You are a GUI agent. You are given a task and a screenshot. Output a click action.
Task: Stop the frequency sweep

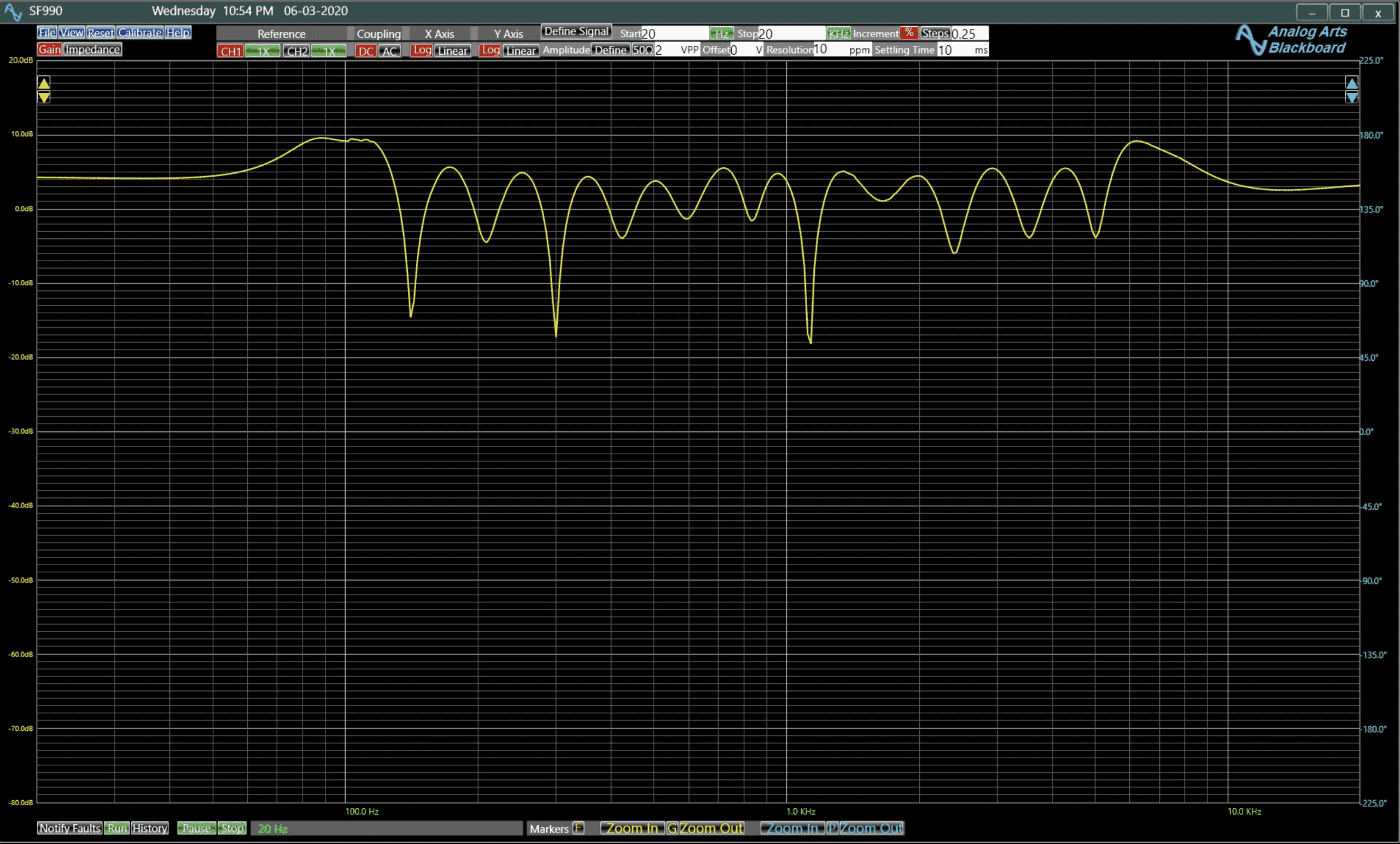(232, 828)
